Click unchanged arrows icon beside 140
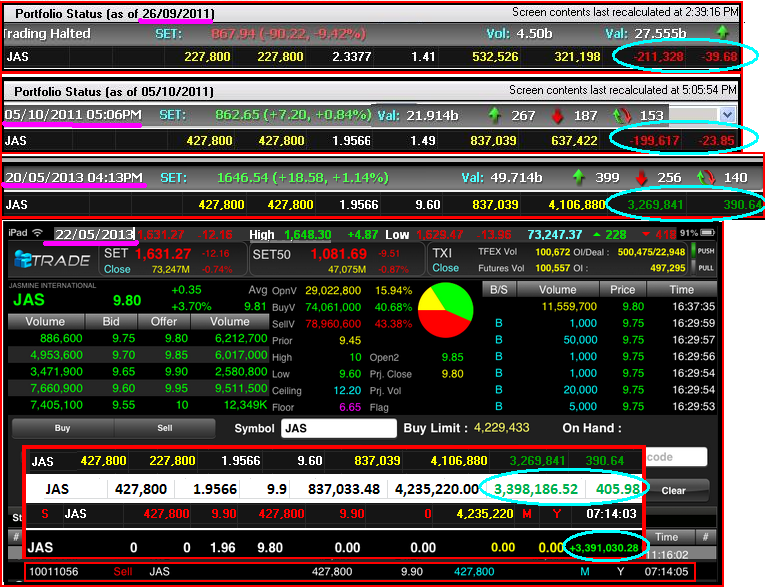Image resolution: width=765 pixels, height=588 pixels. coord(705,177)
